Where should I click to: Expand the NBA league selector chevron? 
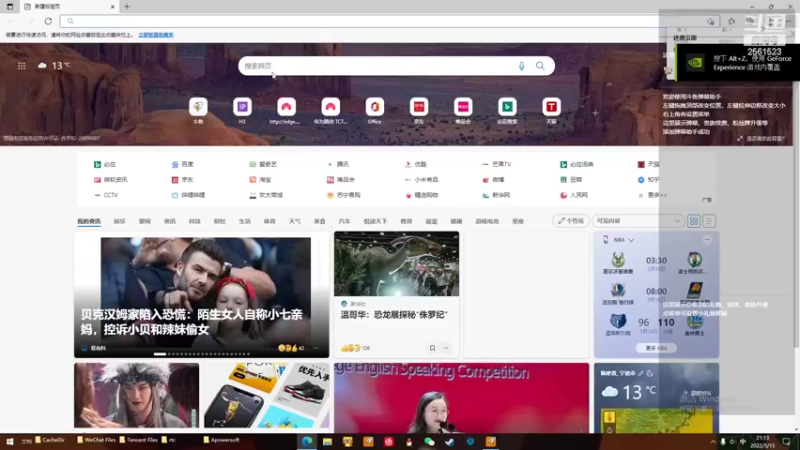point(631,240)
